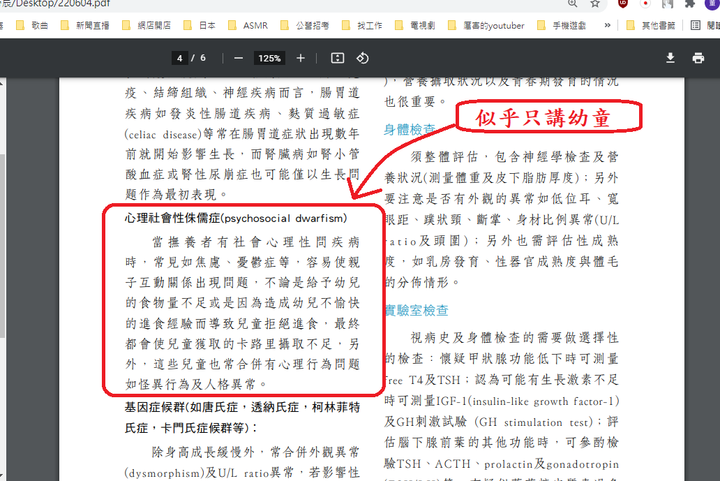Click the blue heading 實驗室檢查
Viewport: 720px width, 481px height.
coord(416,311)
